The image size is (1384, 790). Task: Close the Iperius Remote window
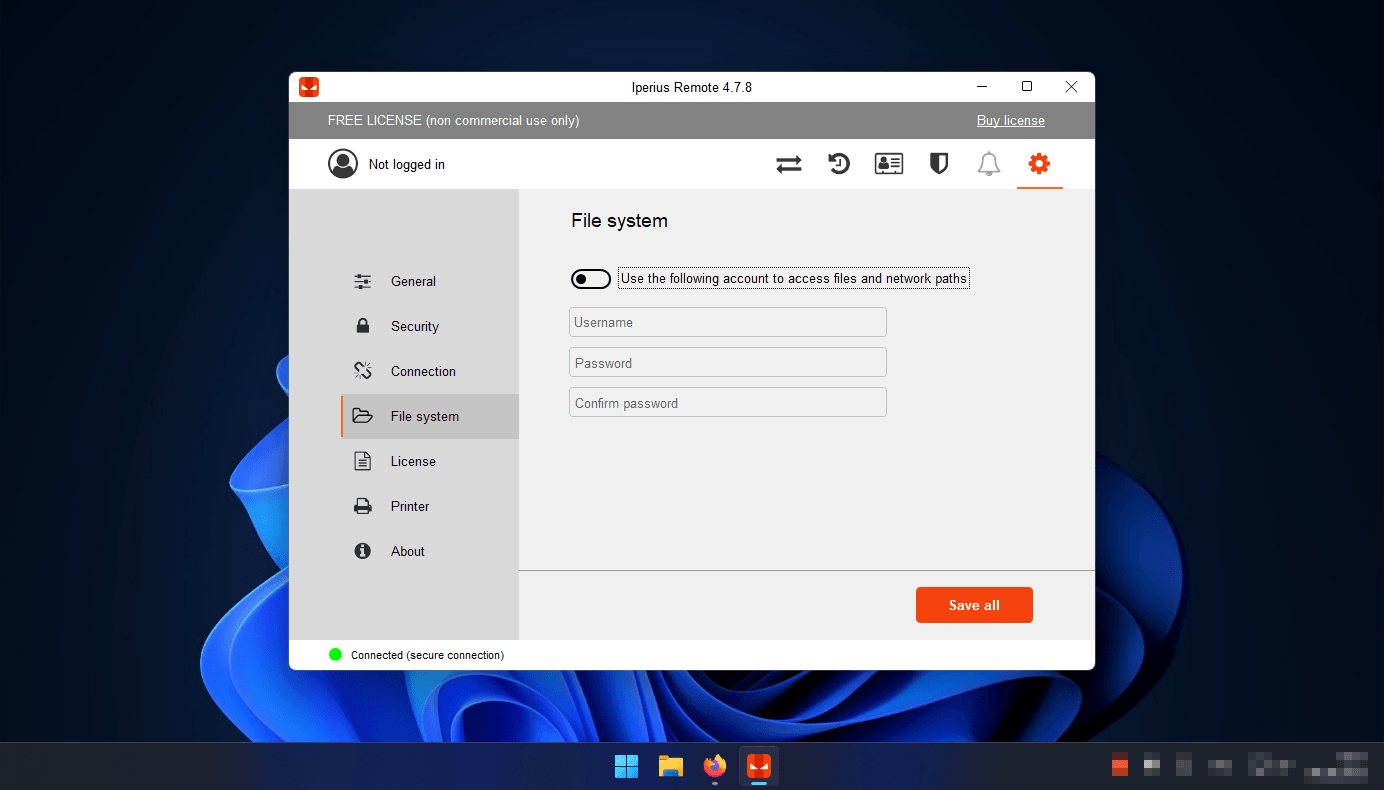pyautogui.click(x=1071, y=87)
